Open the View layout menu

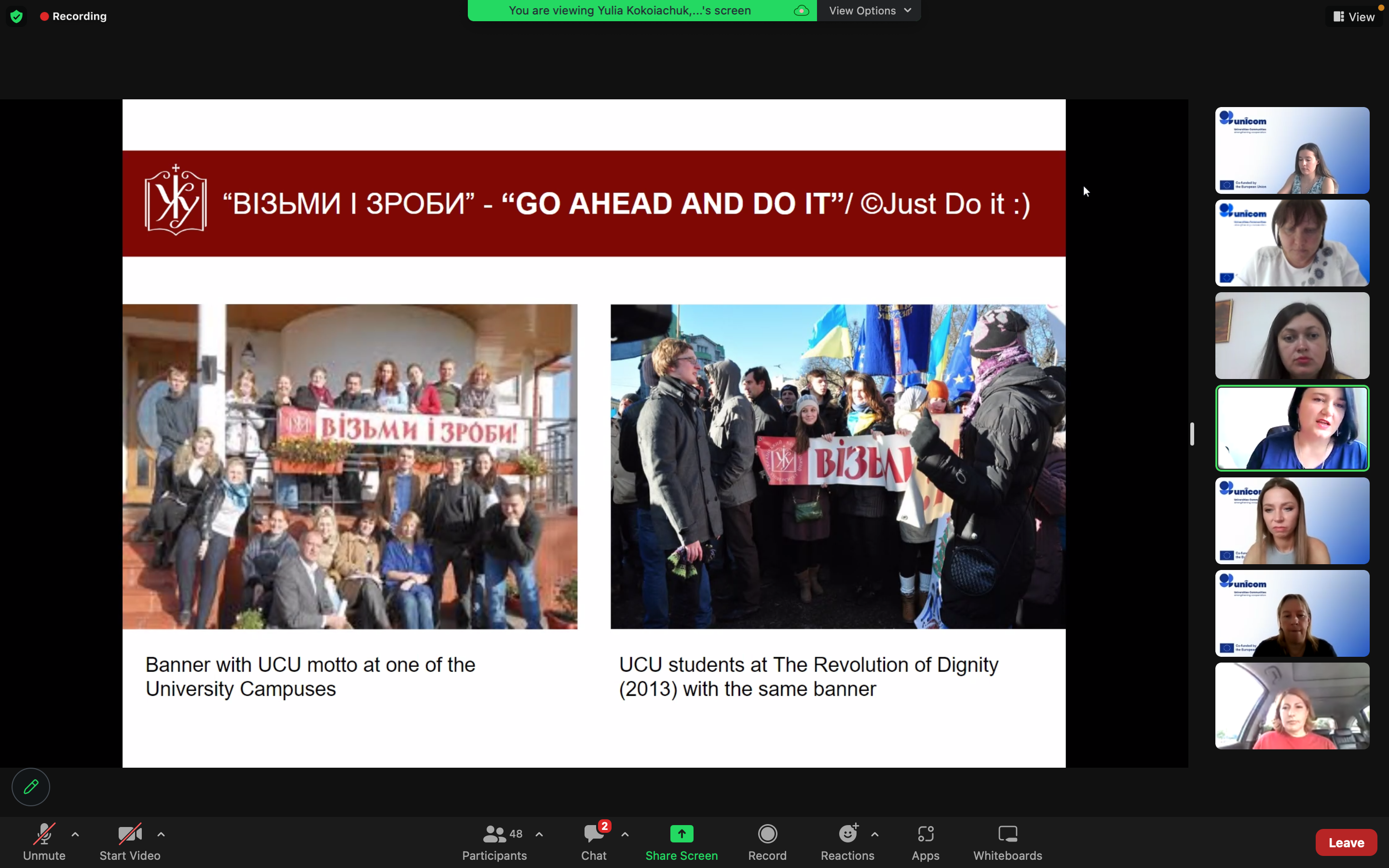coord(1354,17)
